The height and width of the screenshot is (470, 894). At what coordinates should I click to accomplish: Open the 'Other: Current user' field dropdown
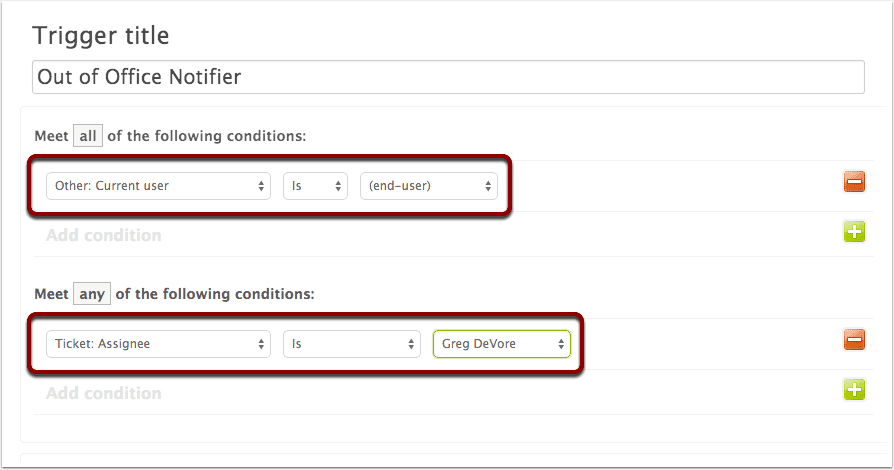pos(159,186)
